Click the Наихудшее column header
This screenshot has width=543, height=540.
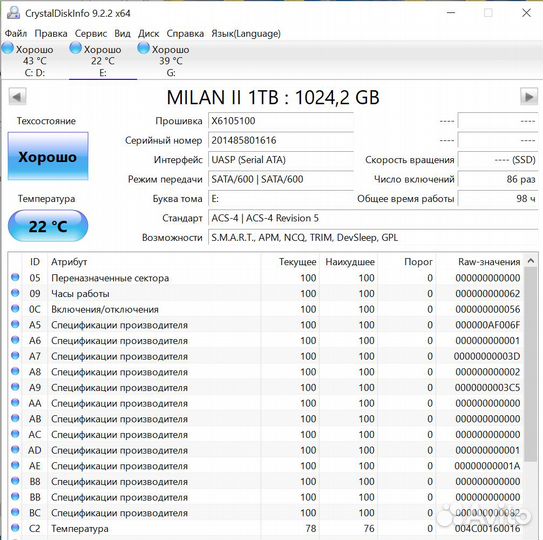[x=348, y=262]
